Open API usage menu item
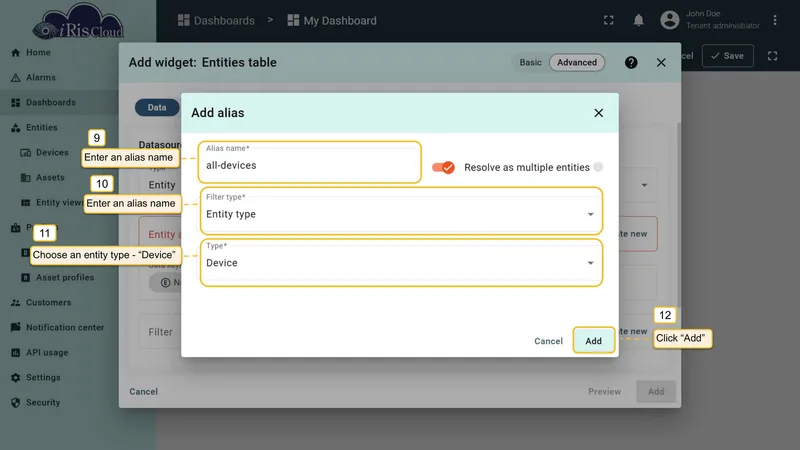The height and width of the screenshot is (450, 800). coord(47,353)
